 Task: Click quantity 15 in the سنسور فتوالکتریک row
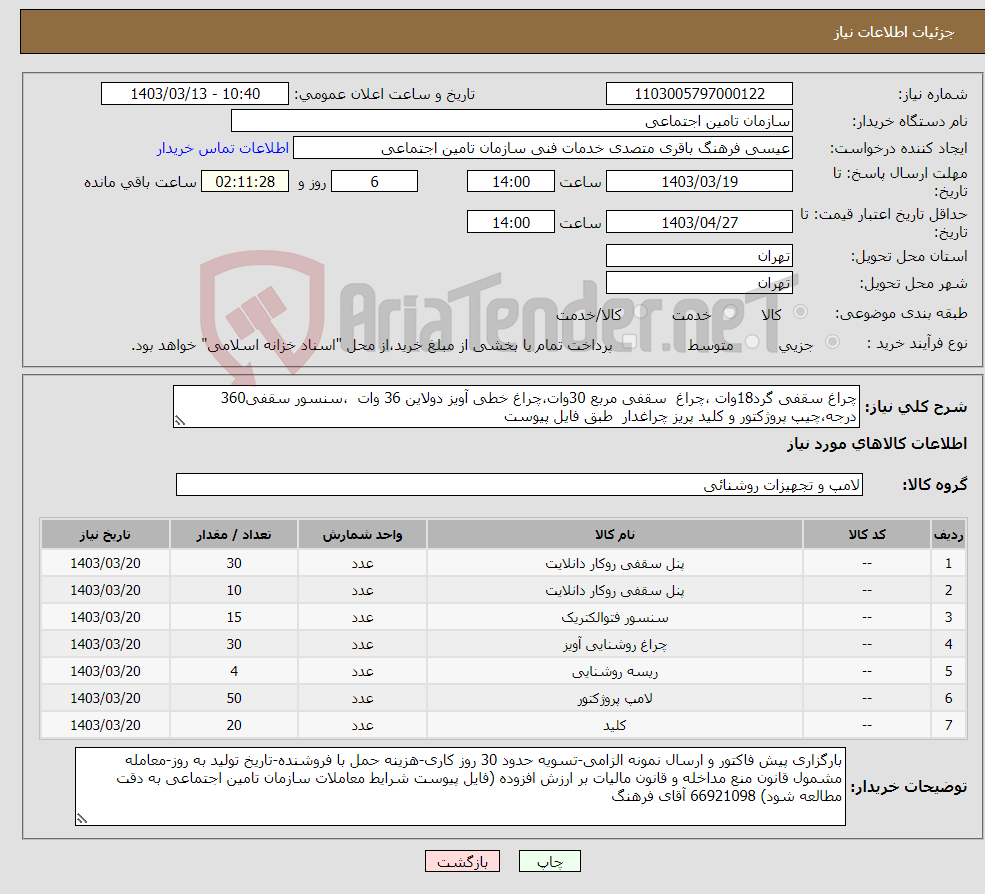(x=234, y=618)
